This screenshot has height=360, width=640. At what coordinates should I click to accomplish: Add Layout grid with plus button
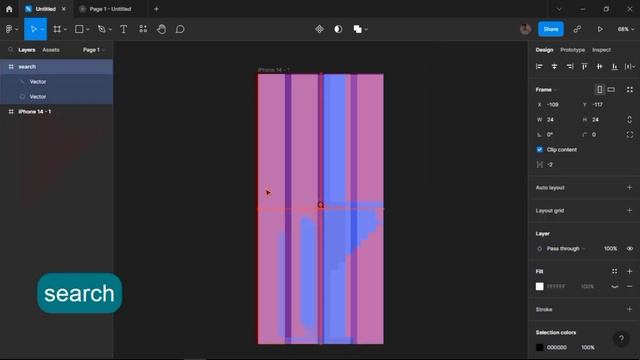point(629,211)
